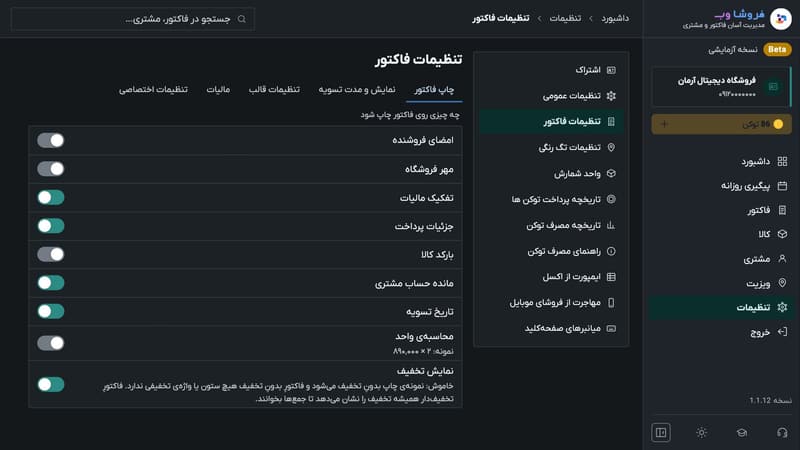The height and width of the screenshot is (450, 800).
Task: Open the فروشگاه دیجیتال آرمان store card
Action: point(721,87)
